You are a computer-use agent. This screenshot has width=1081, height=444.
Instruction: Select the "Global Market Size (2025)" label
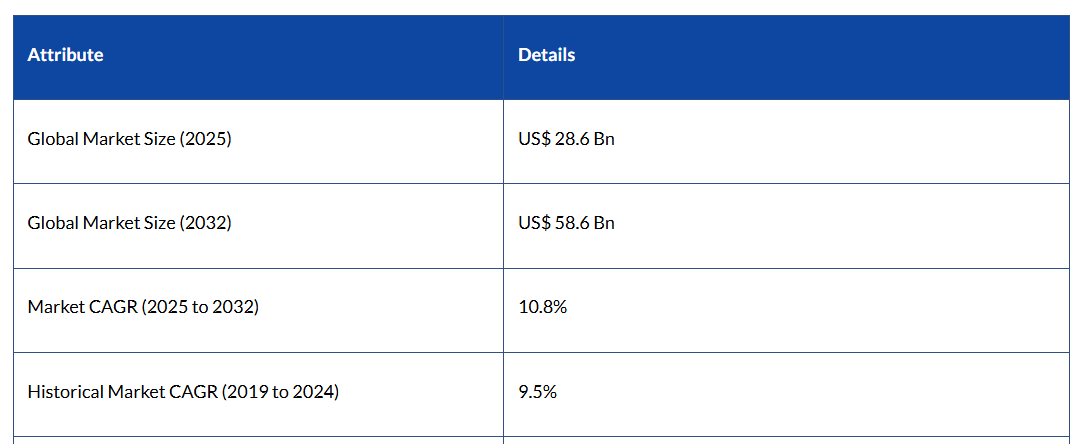click(129, 139)
